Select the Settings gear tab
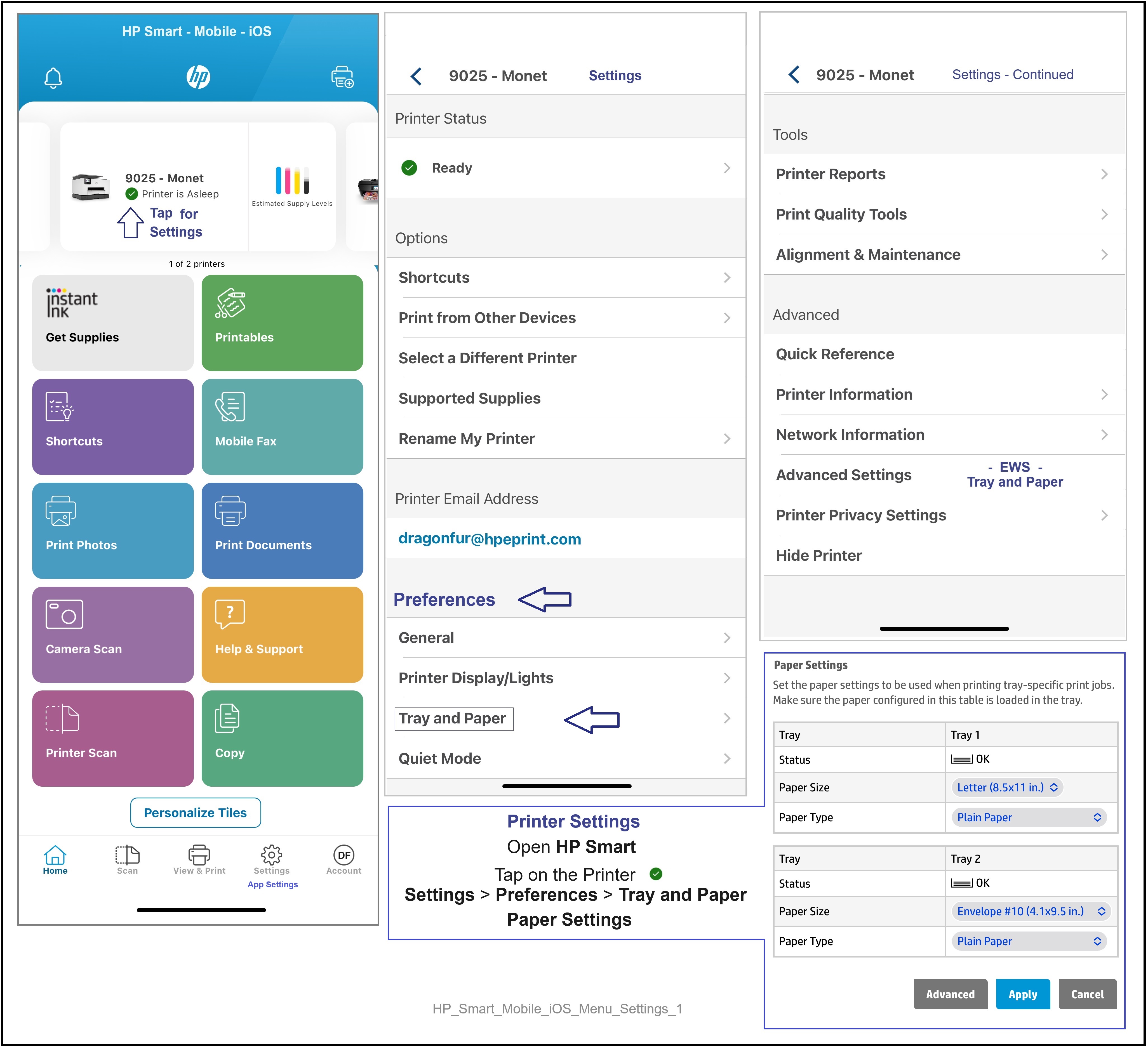Image resolution: width=1148 pixels, height=1047 pixels. [272, 860]
